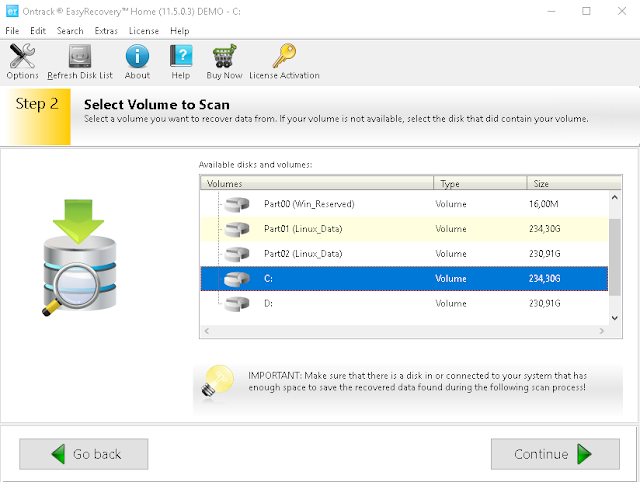This screenshot has height=482, width=640.
Task: Click the volume list scroll up arrow
Action: point(615,198)
